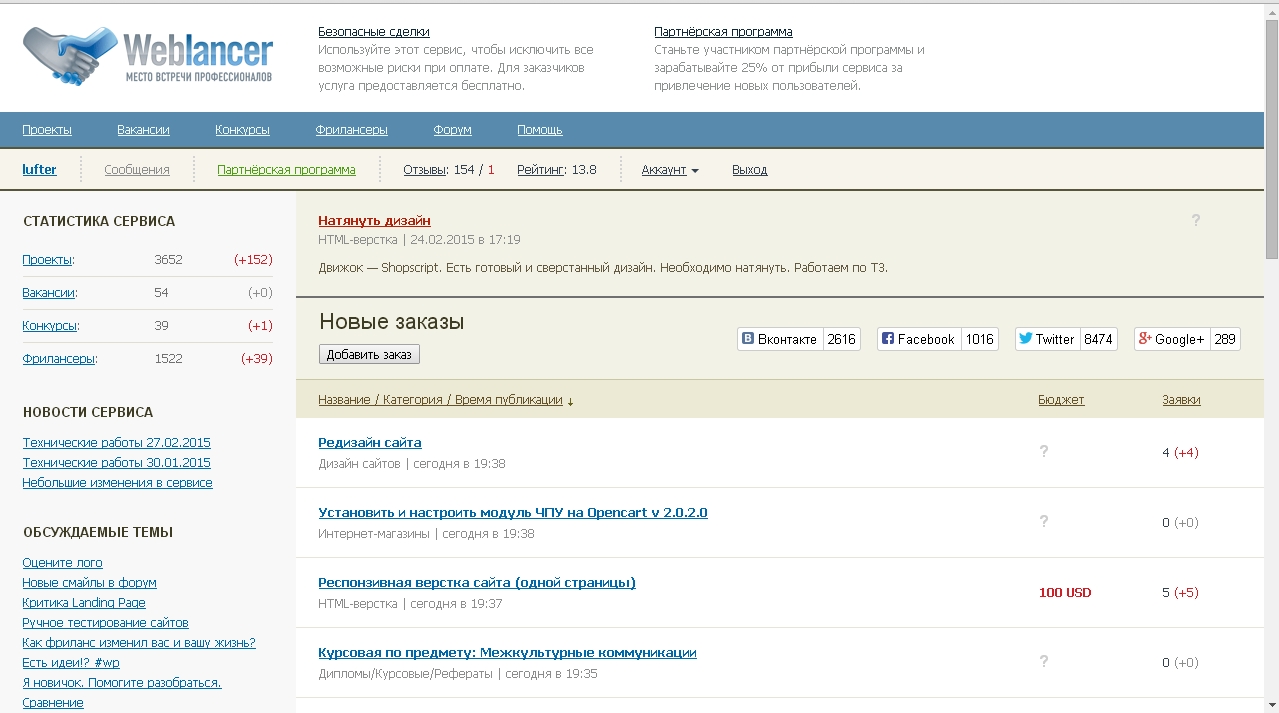Click the page vertical scrollbar thumb
The image size is (1279, 713).
tap(1271, 140)
